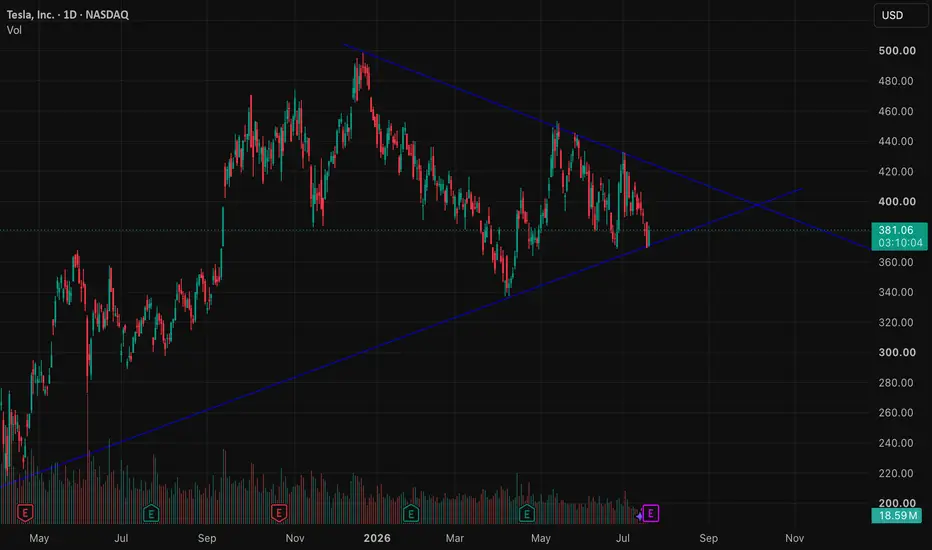Click the 500.00 price axis label
This screenshot has height=550, width=932.
tap(897, 51)
